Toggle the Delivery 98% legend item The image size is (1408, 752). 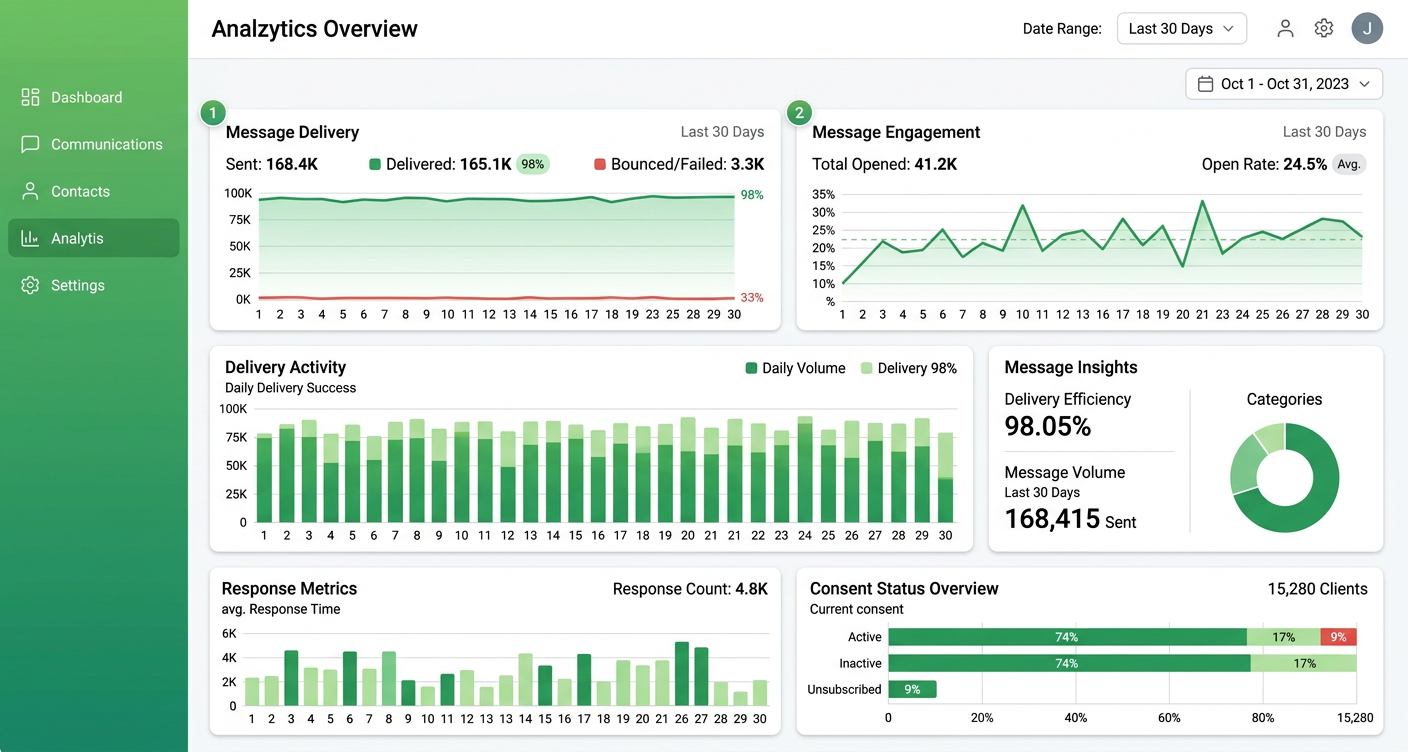[908, 368]
